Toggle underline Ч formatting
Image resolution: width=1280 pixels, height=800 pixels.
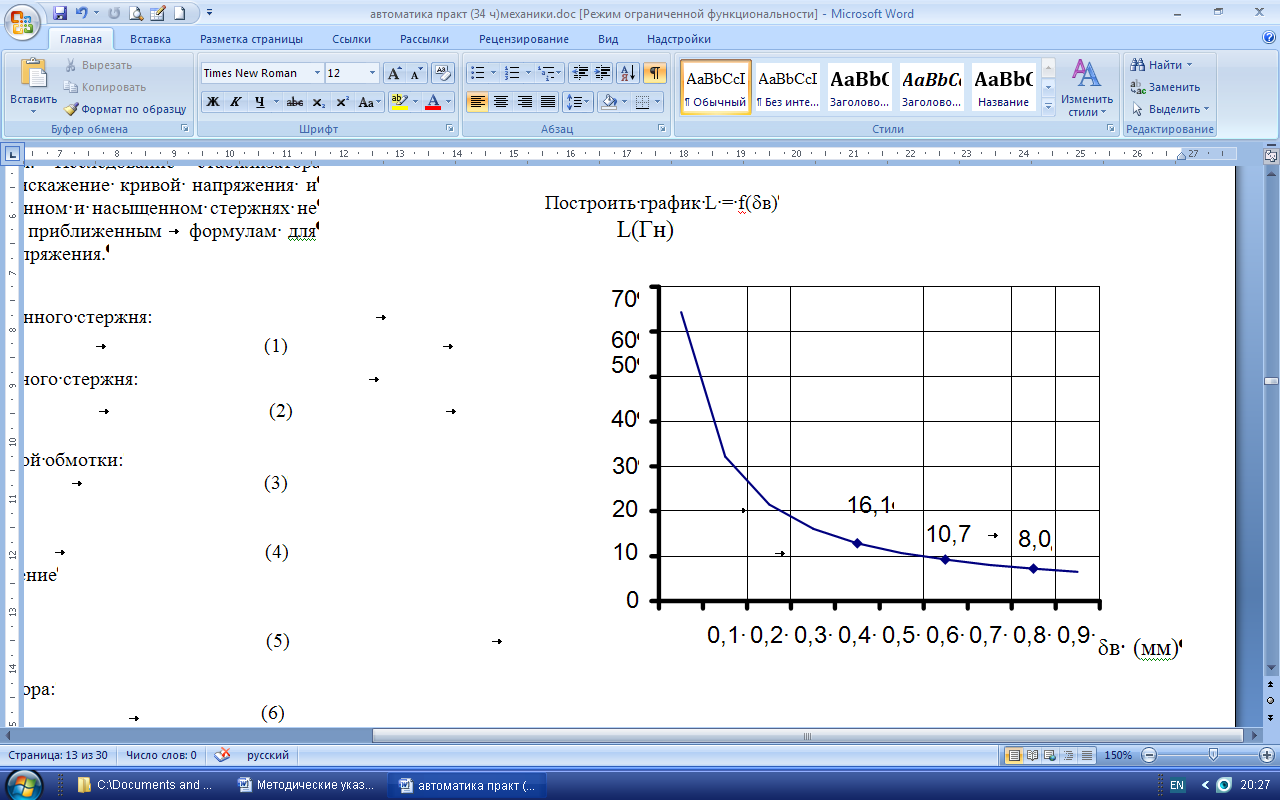pyautogui.click(x=260, y=102)
